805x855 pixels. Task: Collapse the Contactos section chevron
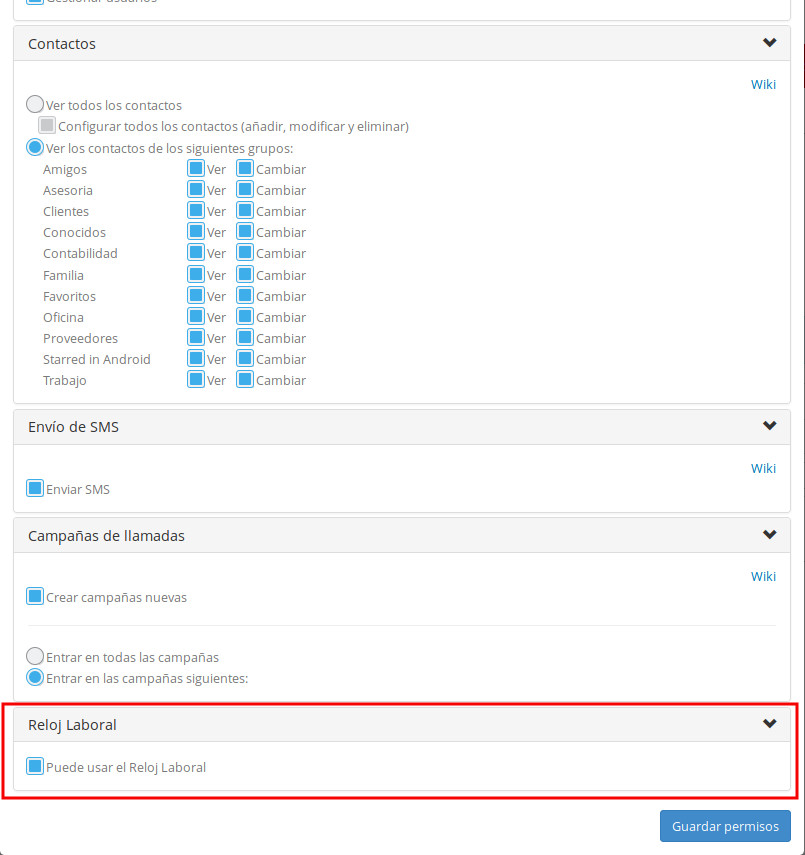pos(769,43)
